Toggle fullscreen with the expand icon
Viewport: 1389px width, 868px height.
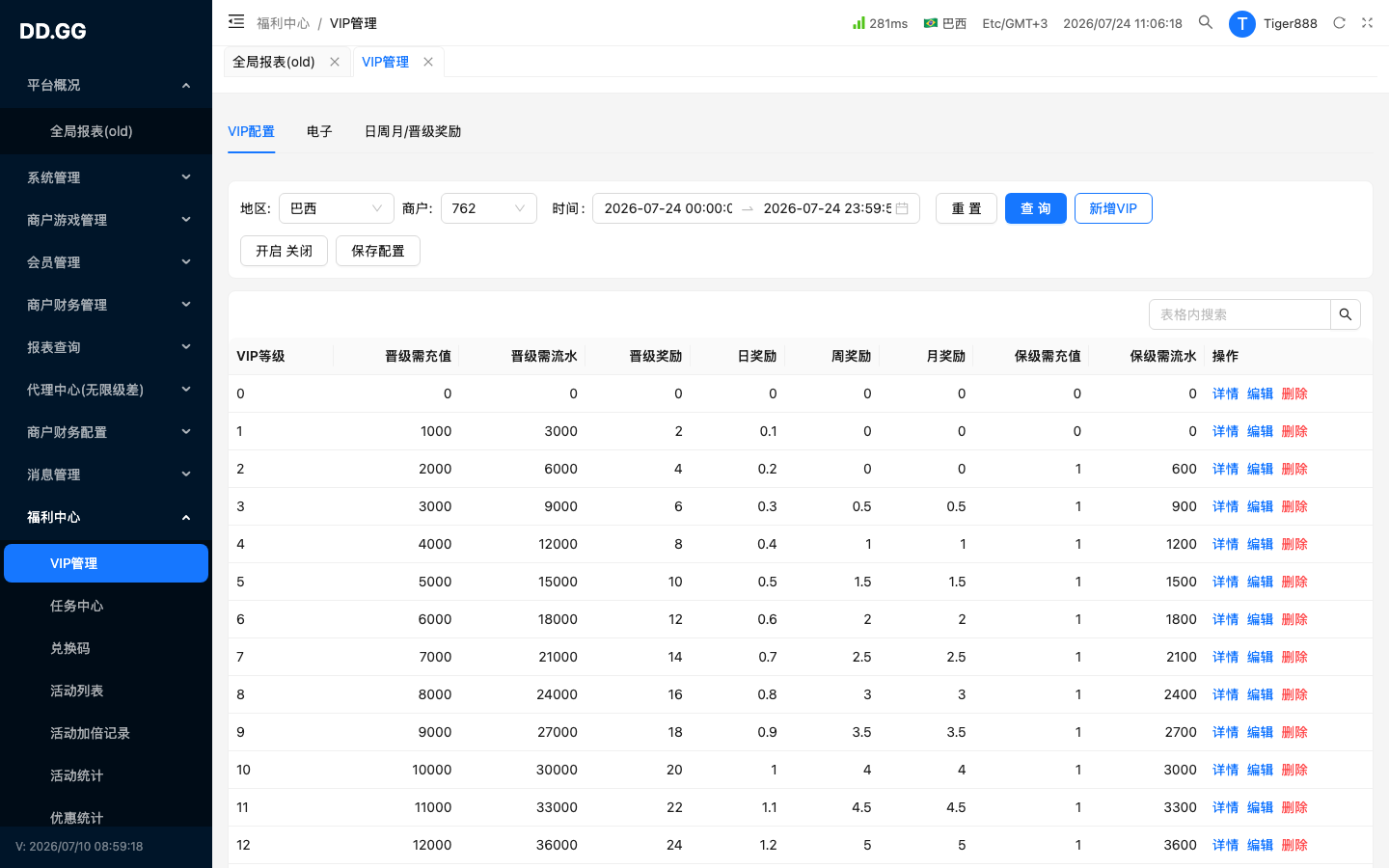pyautogui.click(x=1367, y=22)
